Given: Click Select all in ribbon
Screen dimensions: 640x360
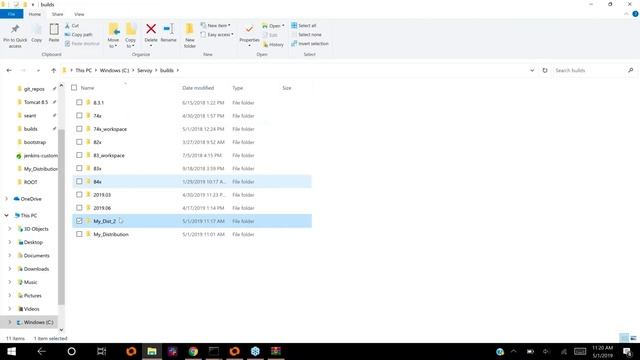Looking at the screenshot, I should (x=304, y=26).
